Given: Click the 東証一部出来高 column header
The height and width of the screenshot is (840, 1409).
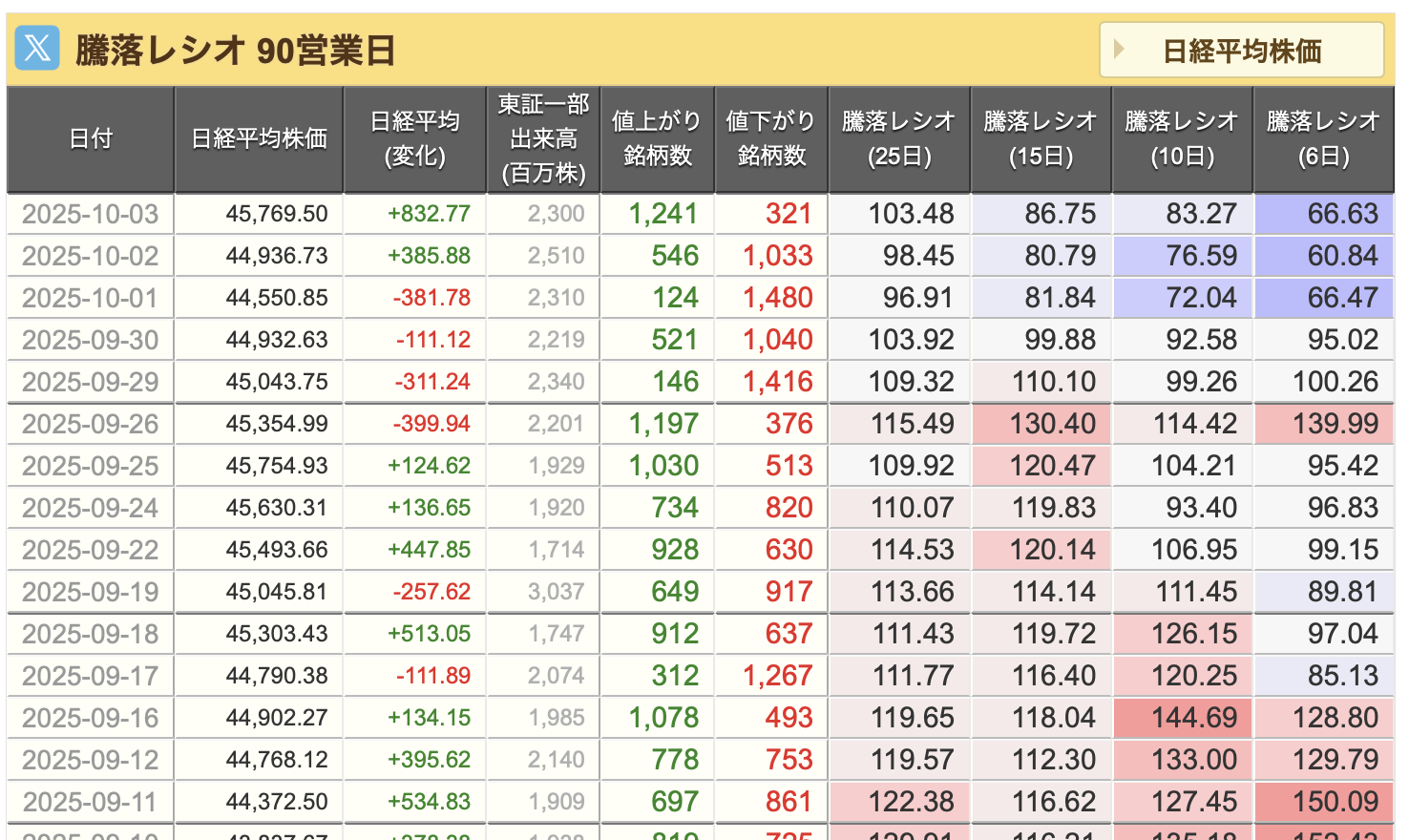Looking at the screenshot, I should tap(543, 139).
